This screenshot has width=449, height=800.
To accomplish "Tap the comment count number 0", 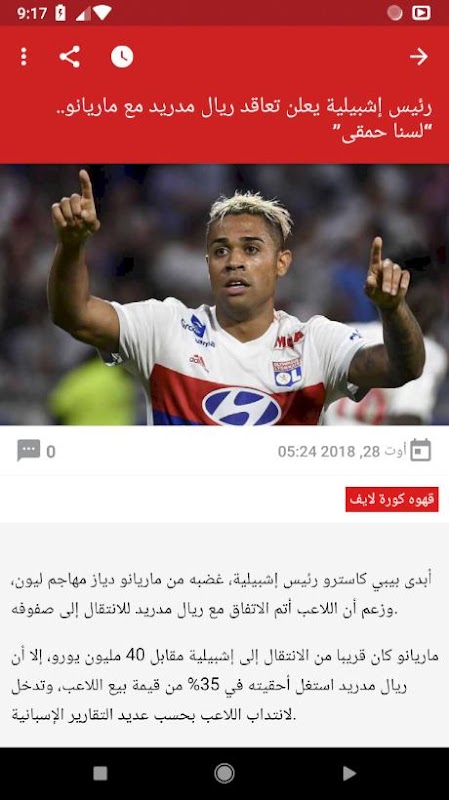I will pyautogui.click(x=51, y=452).
